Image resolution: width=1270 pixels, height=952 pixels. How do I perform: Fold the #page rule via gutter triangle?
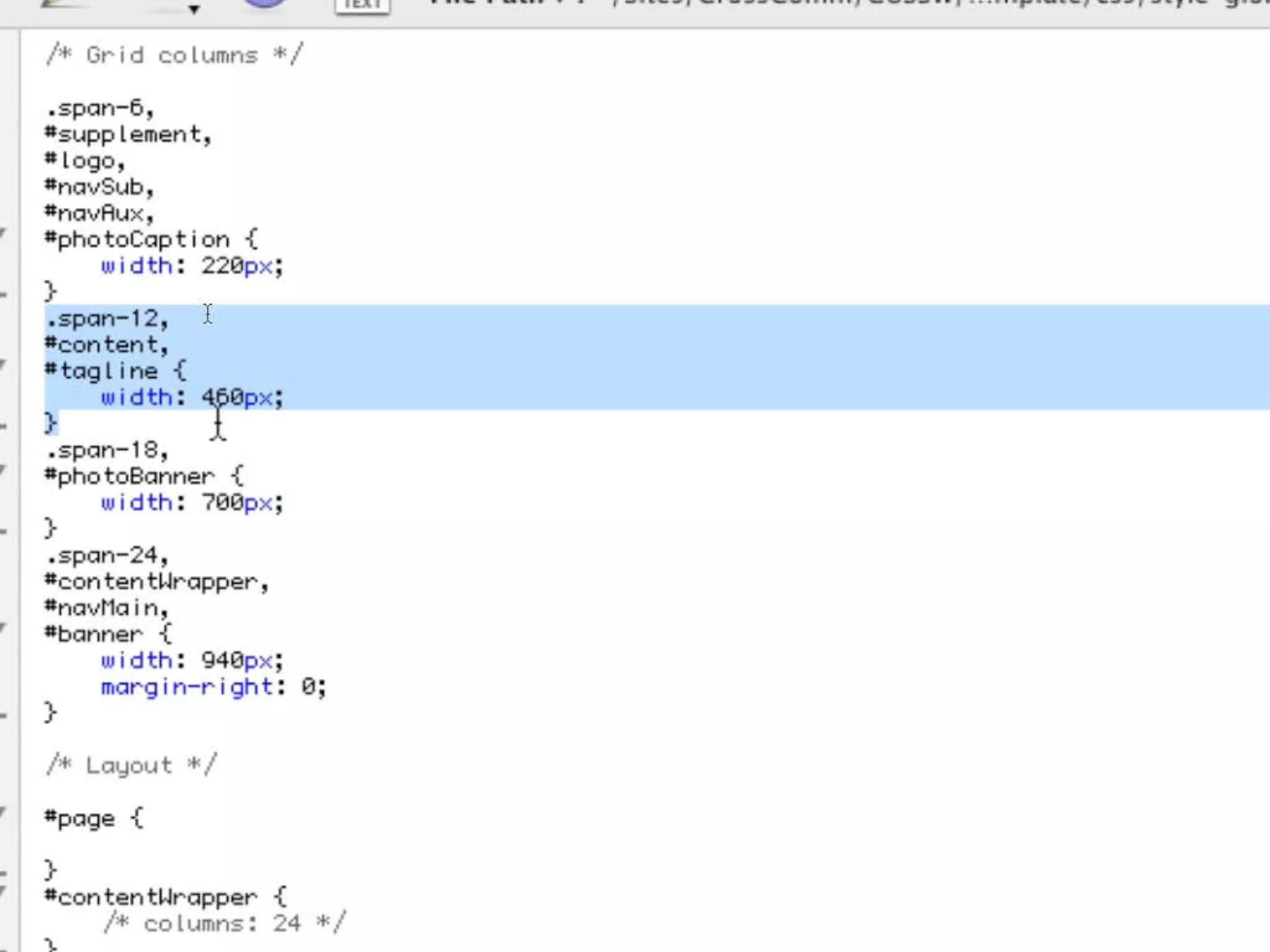pos(3,813)
